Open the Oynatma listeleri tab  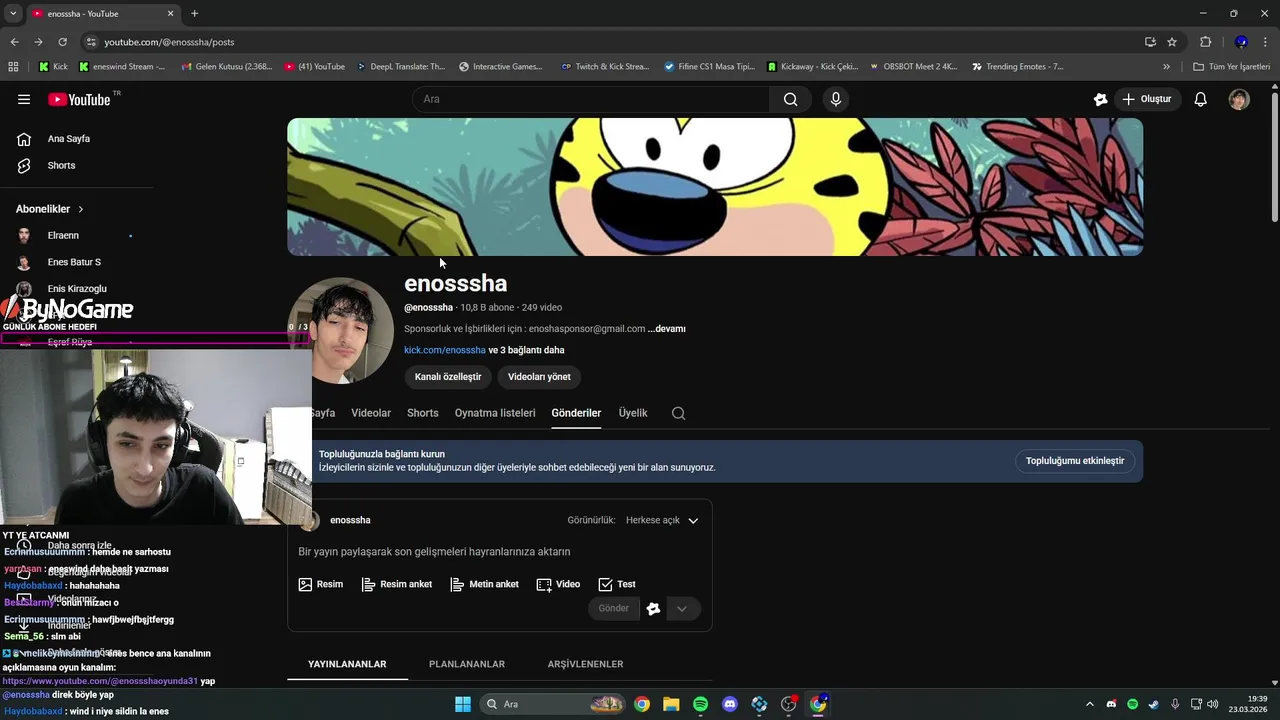495,413
